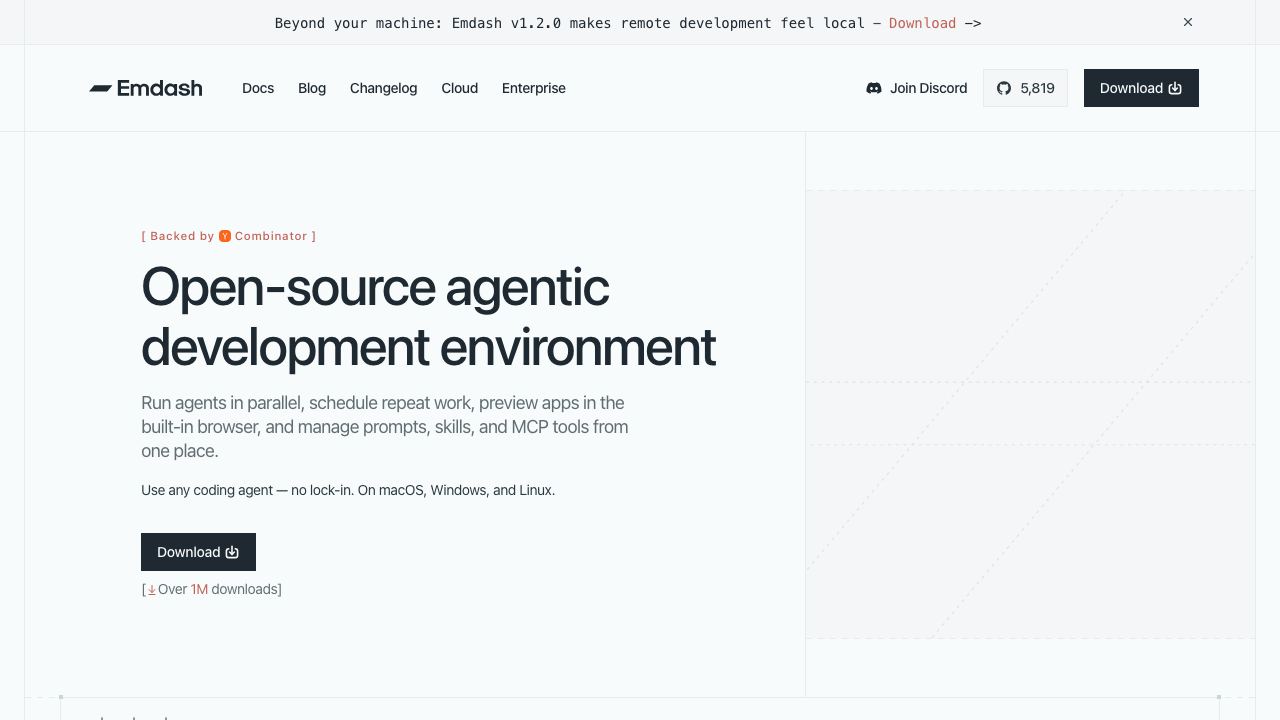The image size is (1280, 720).
Task: Click the GitHub icon beside 5,819
Action: coord(1004,88)
